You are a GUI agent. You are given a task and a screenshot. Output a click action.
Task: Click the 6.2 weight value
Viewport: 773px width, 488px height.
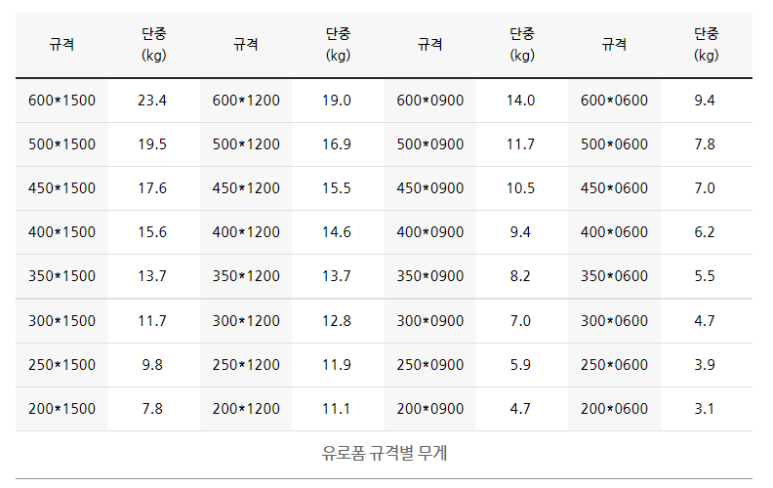point(704,232)
